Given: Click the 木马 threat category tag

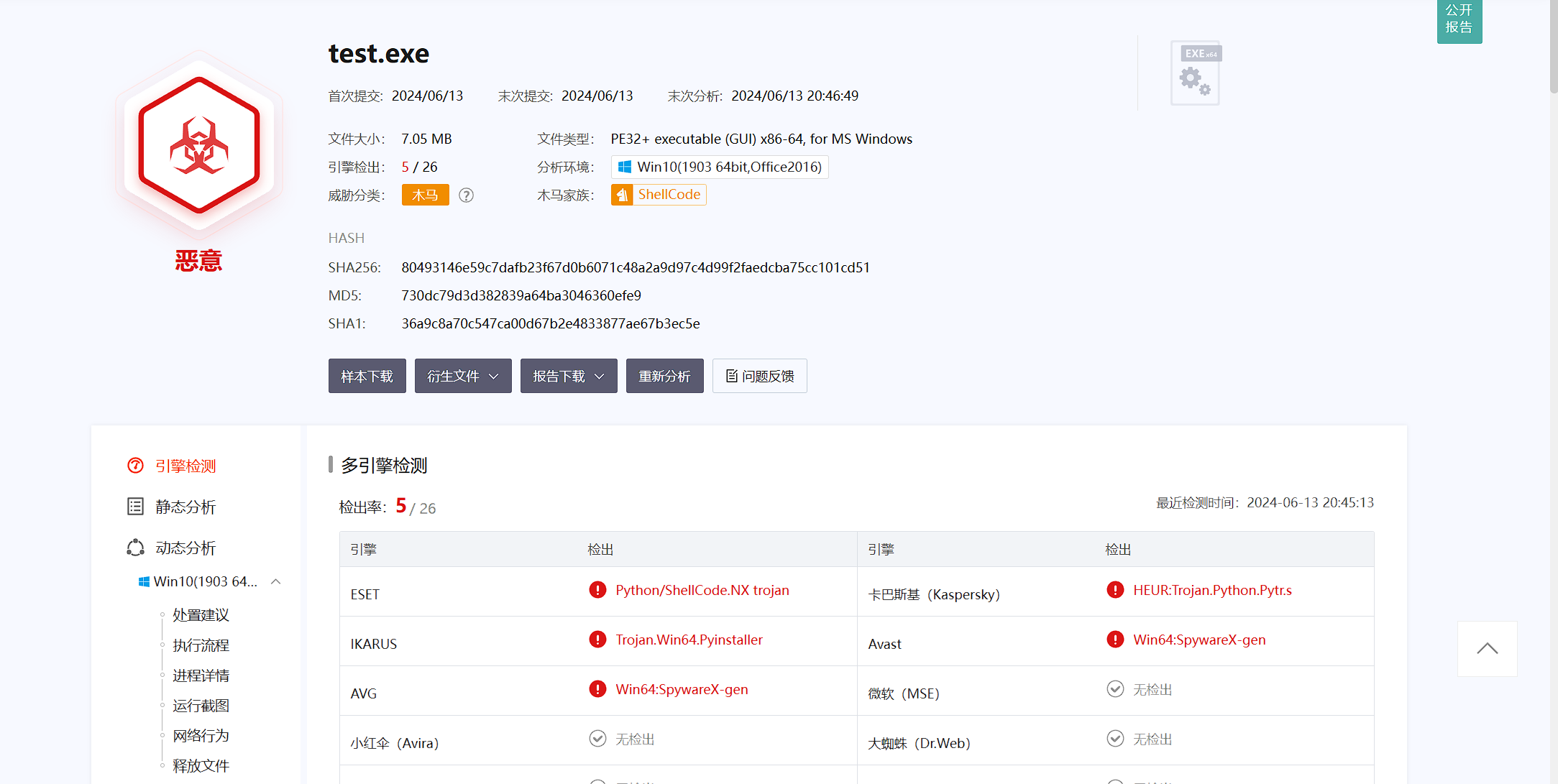Looking at the screenshot, I should click(x=426, y=195).
